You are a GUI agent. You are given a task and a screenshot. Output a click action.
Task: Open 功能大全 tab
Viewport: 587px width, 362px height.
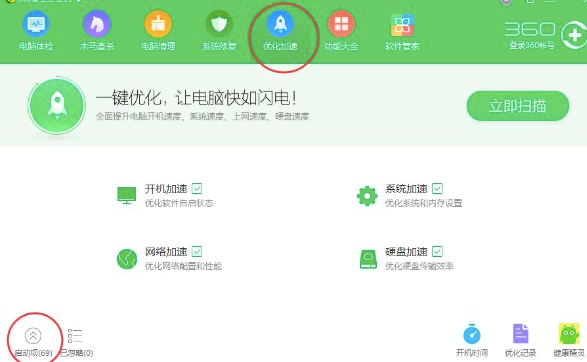[341, 31]
